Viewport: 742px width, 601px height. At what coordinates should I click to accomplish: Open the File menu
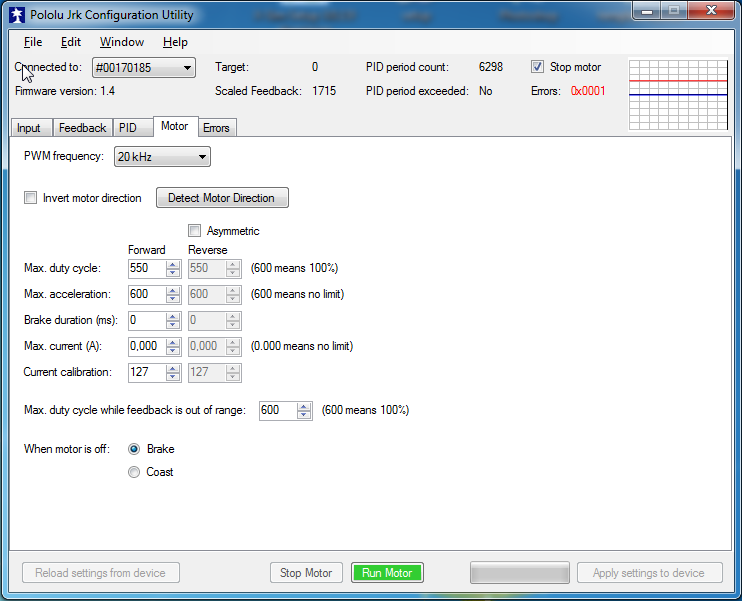33,42
